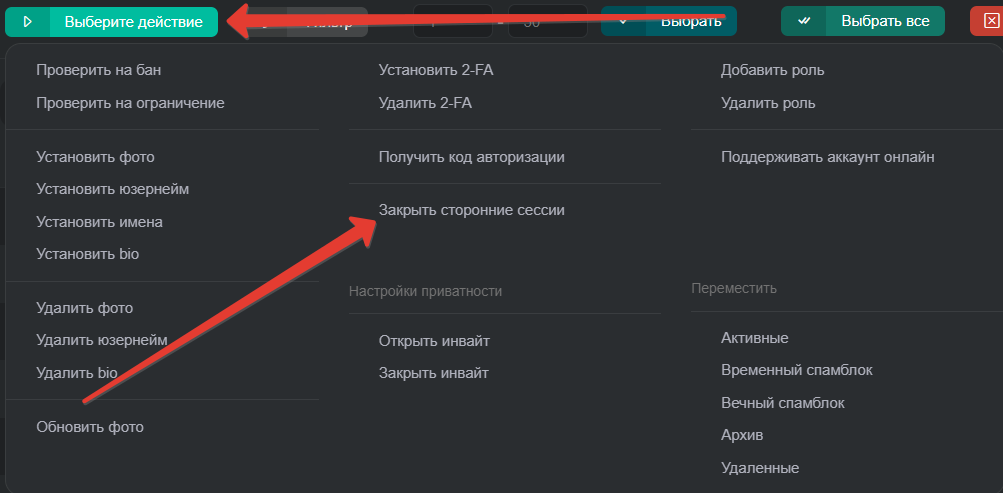Choose Установить юзернейм action
This screenshot has width=1003, height=493.
112,189
